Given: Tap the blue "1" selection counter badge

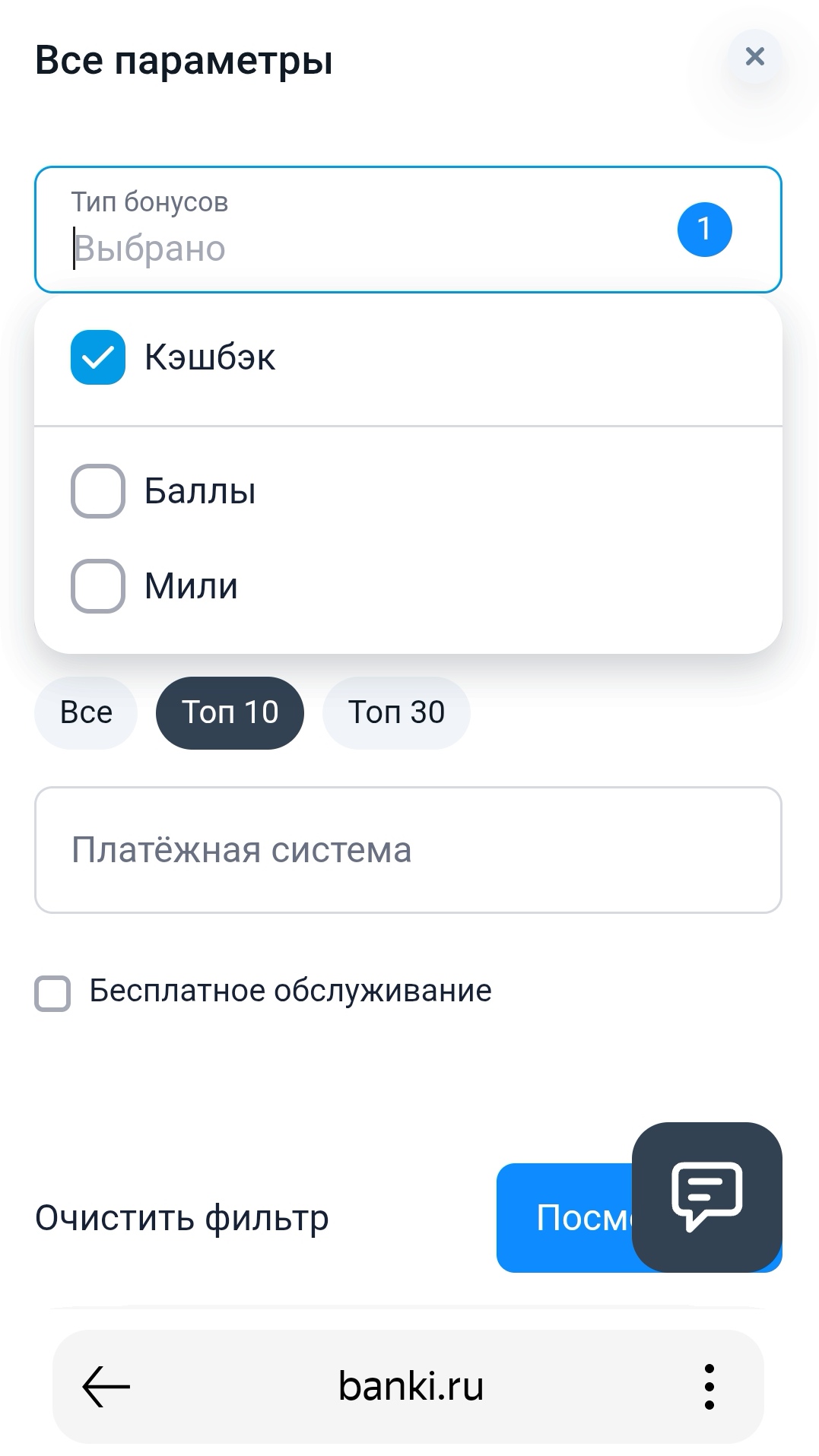Looking at the screenshot, I should click(x=703, y=228).
